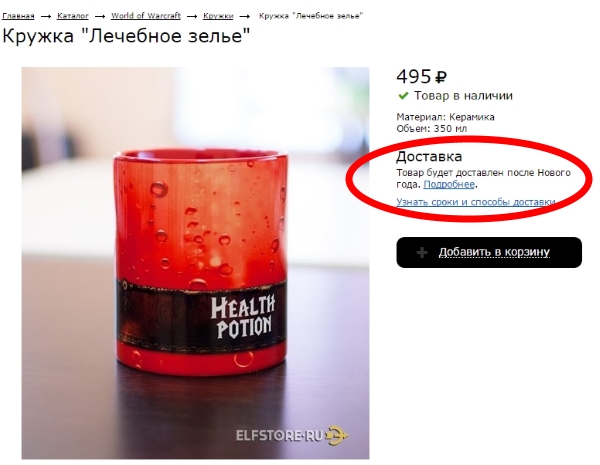Click the product title Кружка Лечебное зелье
This screenshot has width=600, height=465.
(x=126, y=36)
